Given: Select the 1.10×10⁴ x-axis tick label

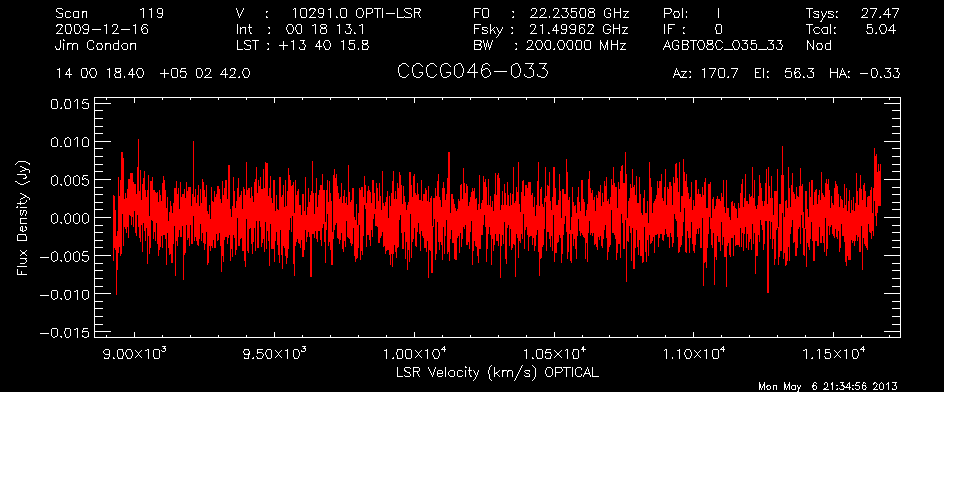Looking at the screenshot, I should [695, 354].
